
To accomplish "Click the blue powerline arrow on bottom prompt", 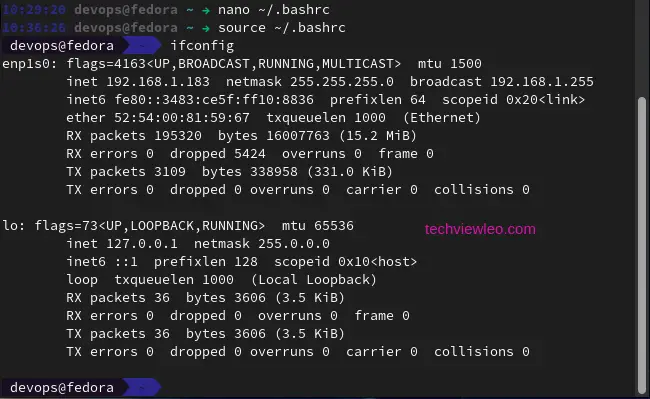I will point(141,387).
